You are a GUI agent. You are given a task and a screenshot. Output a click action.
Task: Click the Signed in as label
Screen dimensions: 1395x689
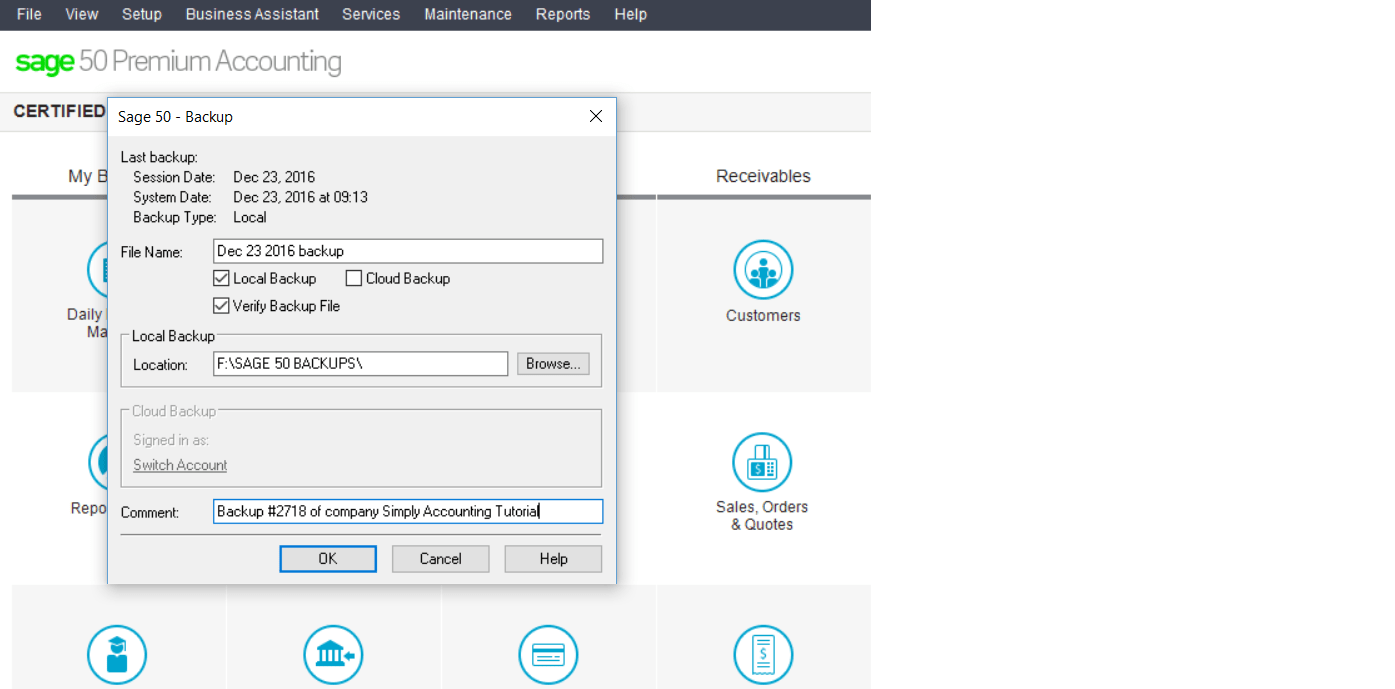tap(171, 440)
